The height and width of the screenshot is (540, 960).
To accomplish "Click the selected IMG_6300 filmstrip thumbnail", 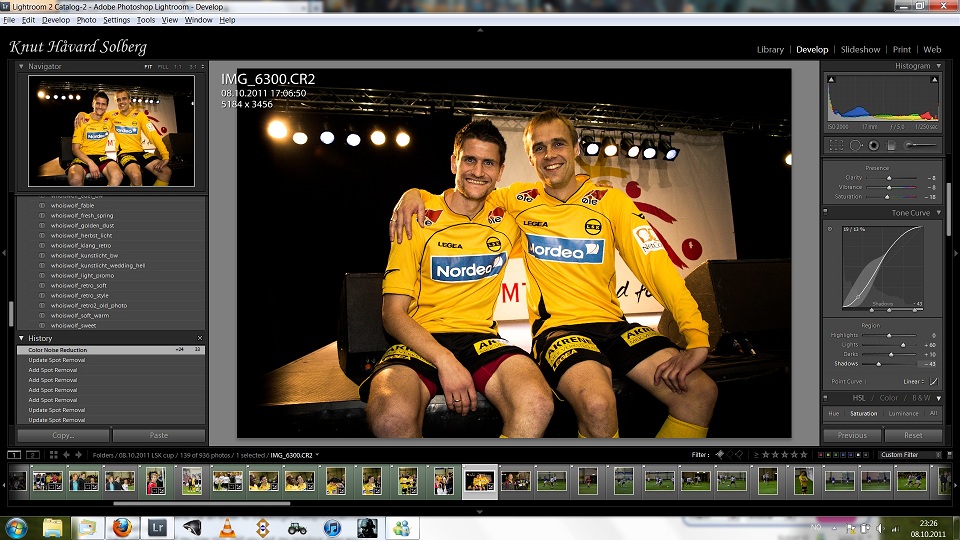I will click(x=479, y=481).
